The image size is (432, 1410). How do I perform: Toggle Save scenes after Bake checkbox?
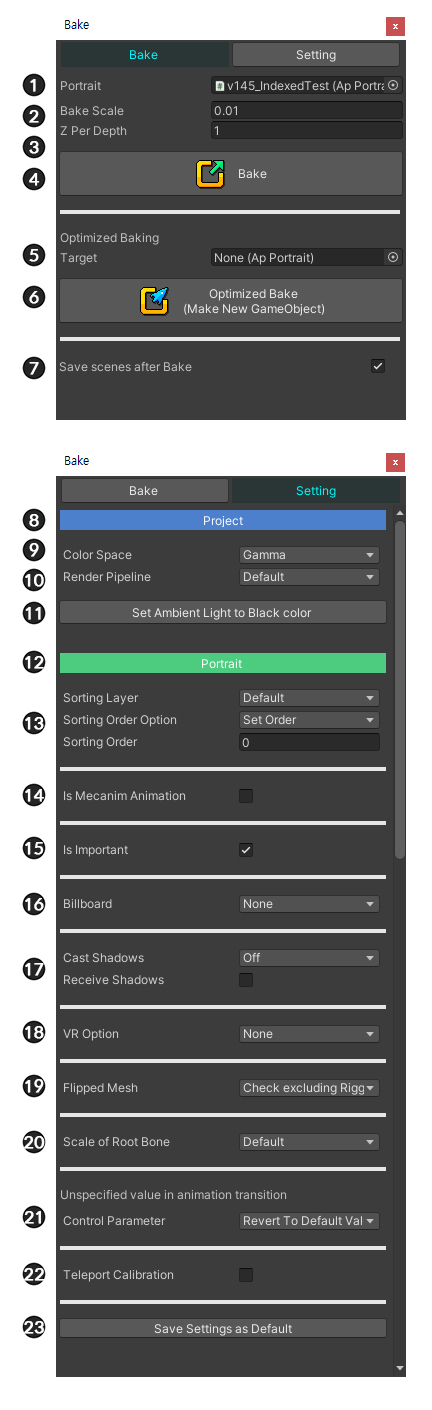pos(378,366)
